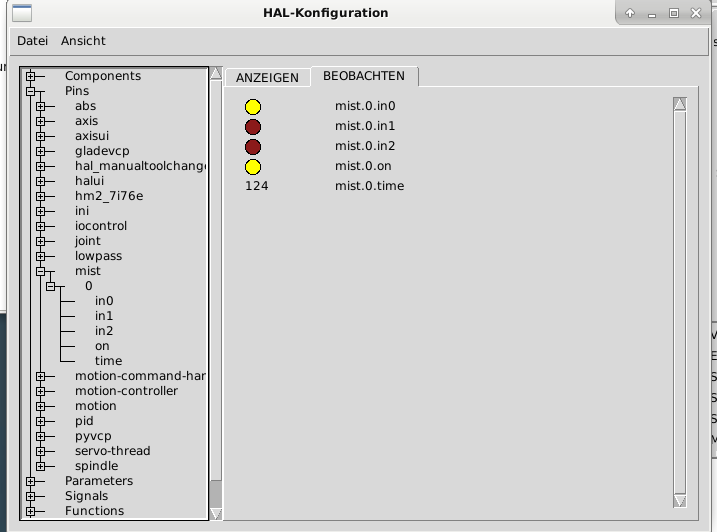Expand the abs pins node
The width and height of the screenshot is (717, 532).
[40, 106]
